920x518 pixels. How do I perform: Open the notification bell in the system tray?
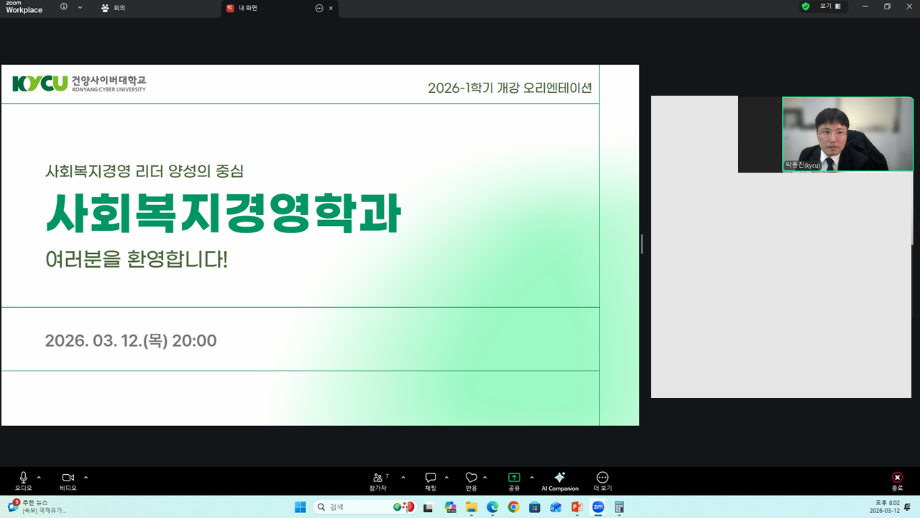(x=908, y=507)
